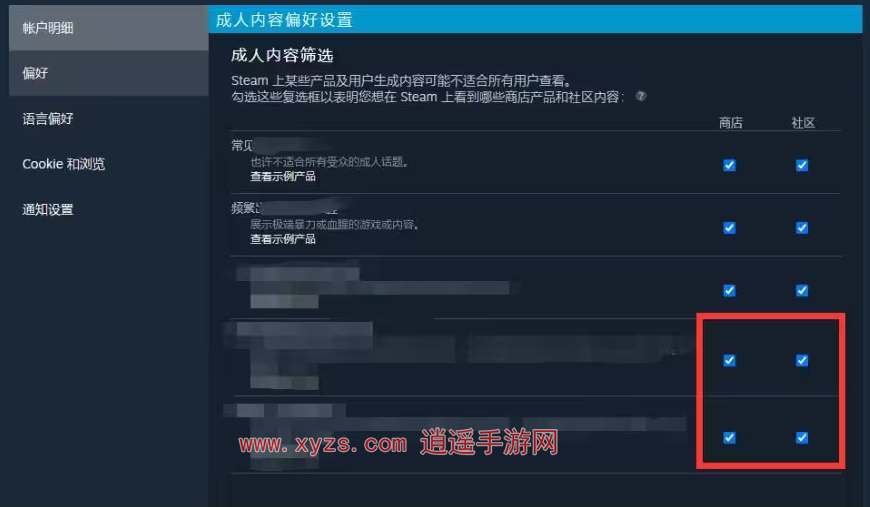Image resolution: width=870 pixels, height=507 pixels.
Task: Uncheck 社区 checkbox for 常见 content row
Action: [802, 165]
